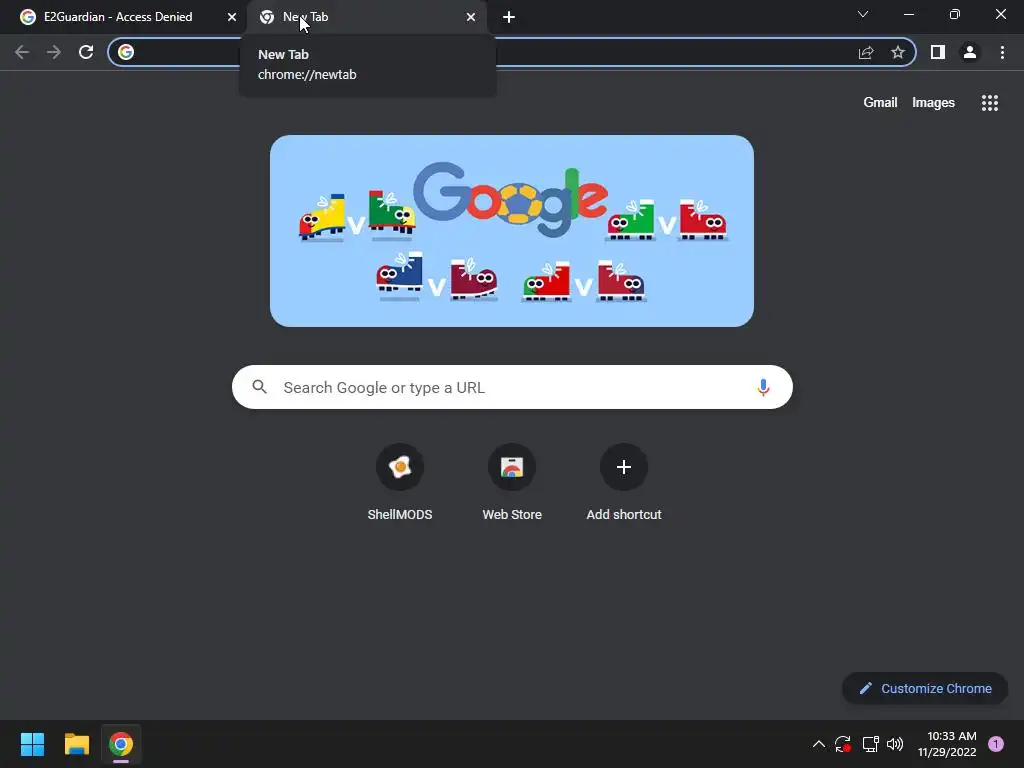This screenshot has height=768, width=1024.
Task: Open Gmail link
Action: pos(880,103)
